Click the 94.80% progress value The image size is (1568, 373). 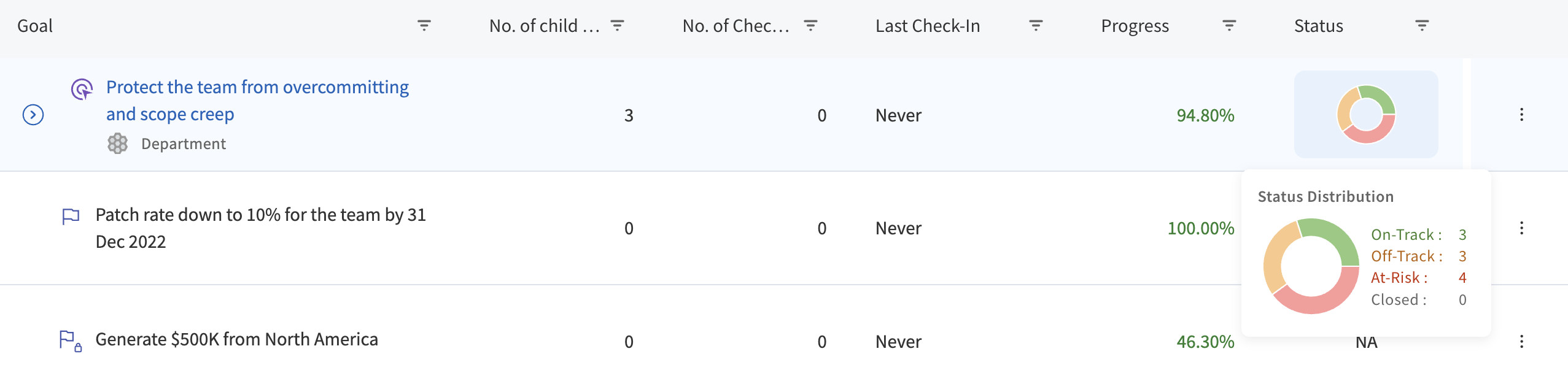[1205, 115]
